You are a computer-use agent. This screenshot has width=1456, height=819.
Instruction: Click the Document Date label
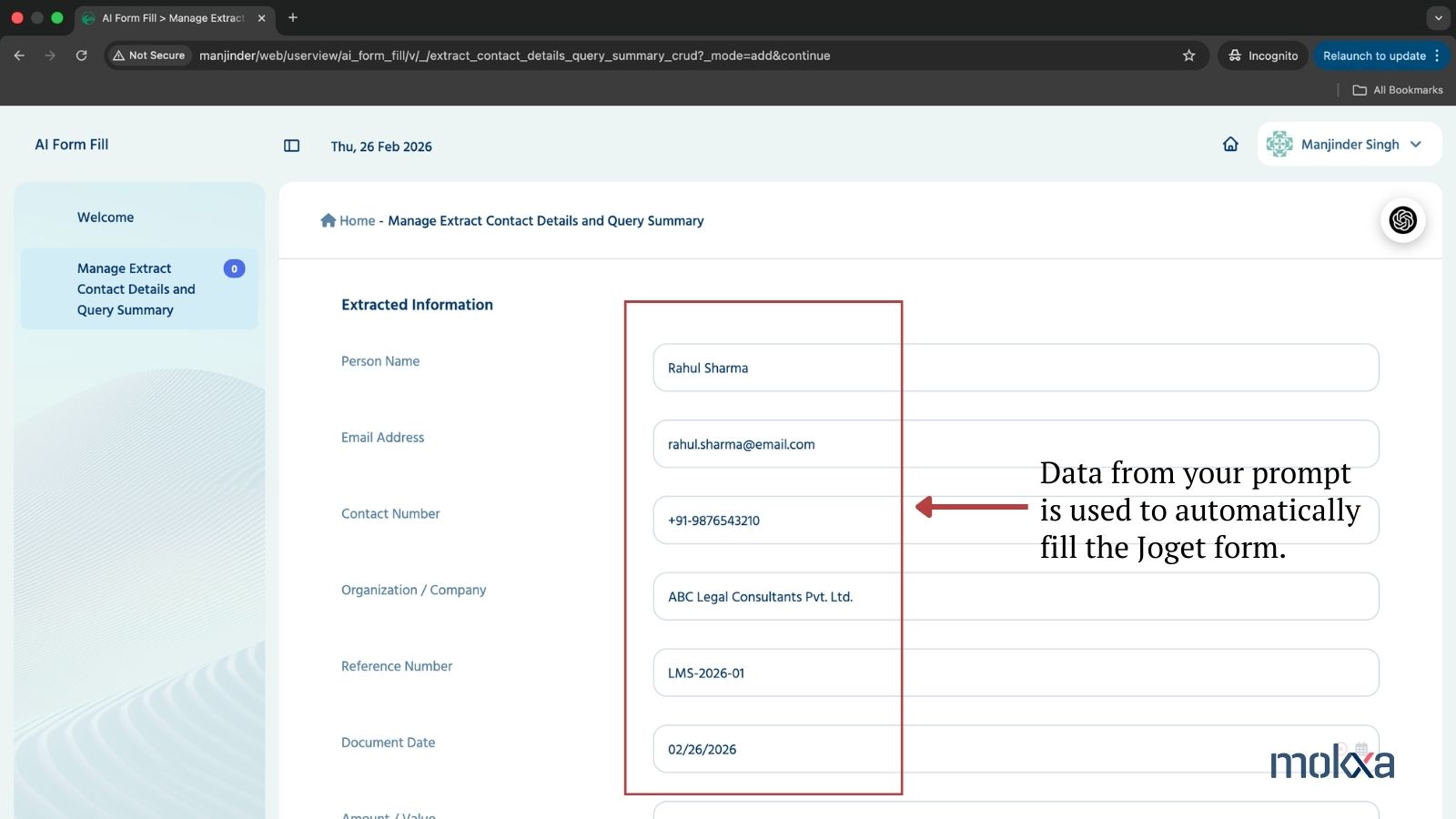[388, 743]
